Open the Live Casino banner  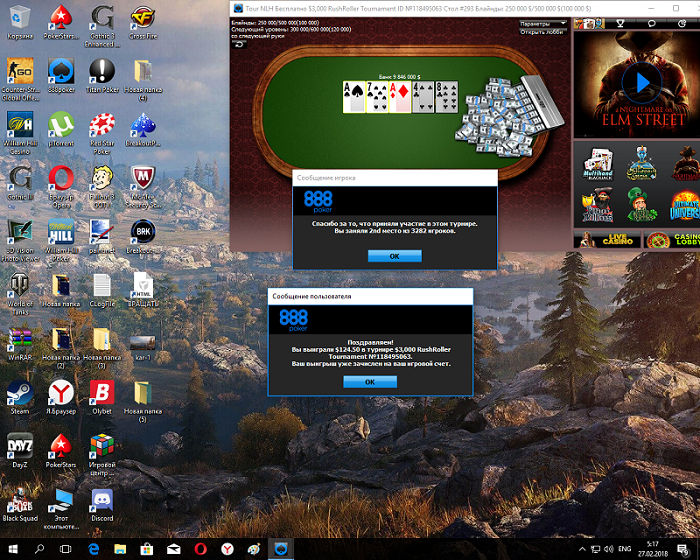click(607, 239)
